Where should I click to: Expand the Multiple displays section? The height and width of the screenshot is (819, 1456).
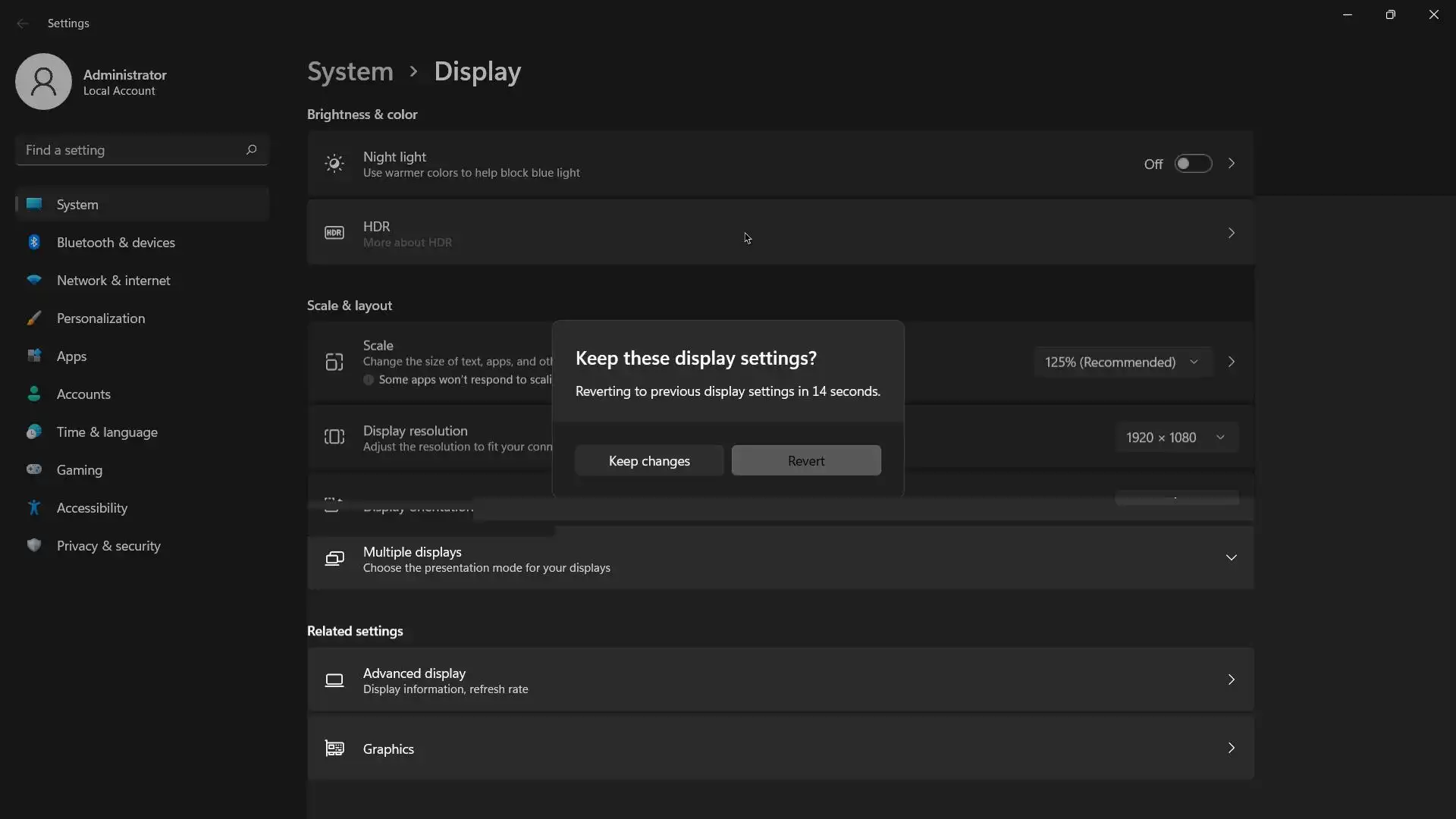coord(1231,558)
